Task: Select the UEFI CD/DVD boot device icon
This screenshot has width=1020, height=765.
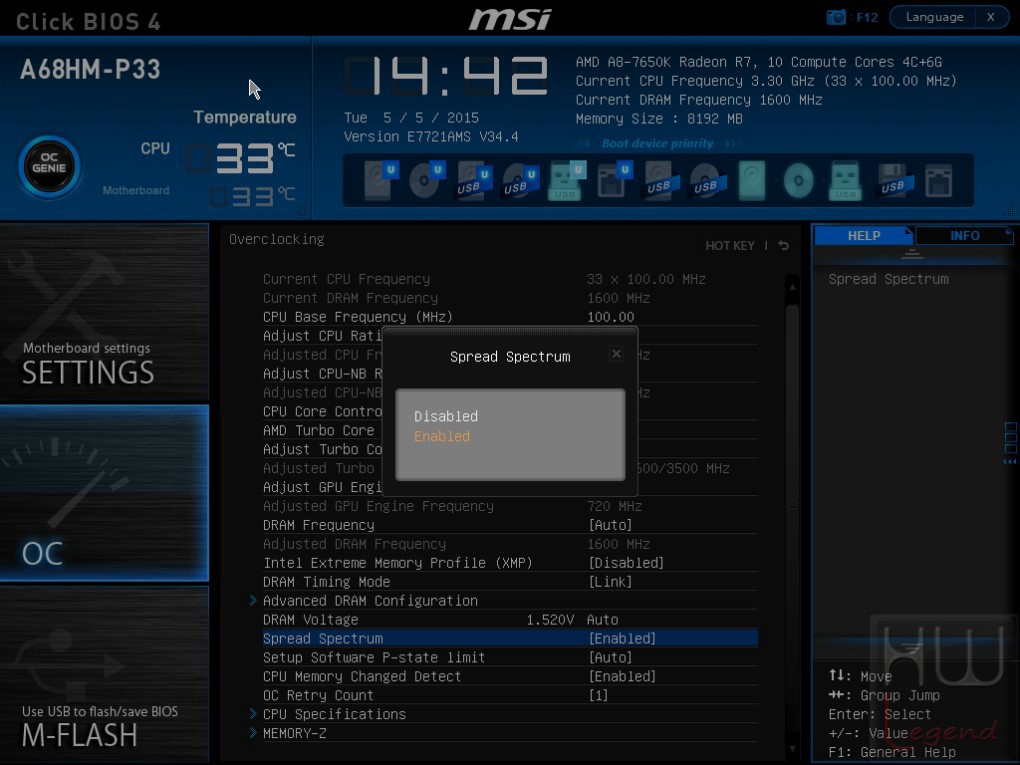Action: pos(427,180)
